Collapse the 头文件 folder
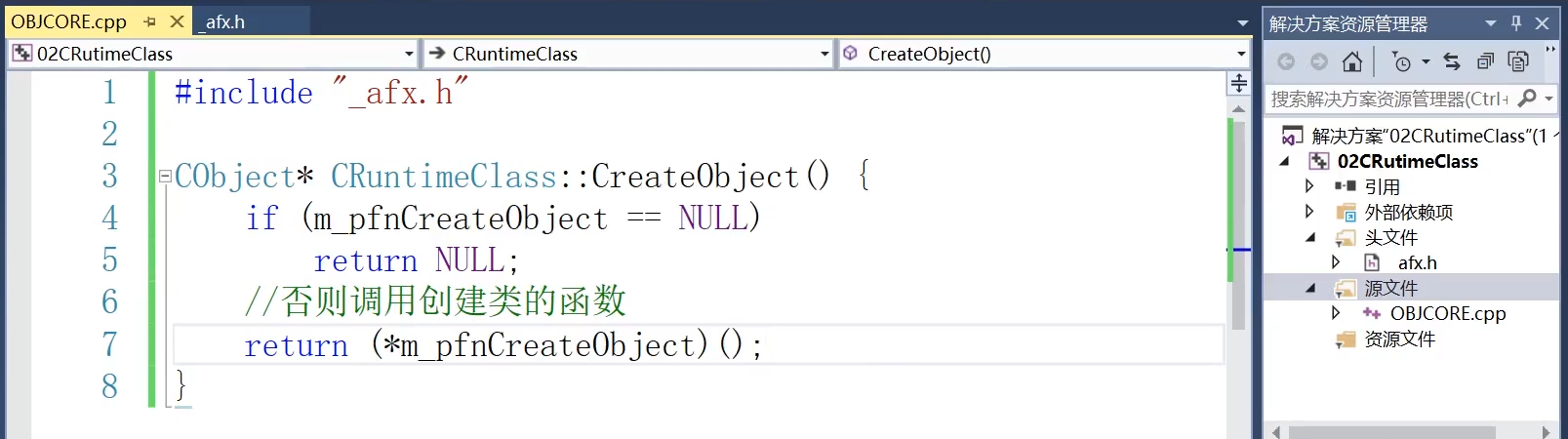Image resolution: width=1568 pixels, height=439 pixels. 1310,237
